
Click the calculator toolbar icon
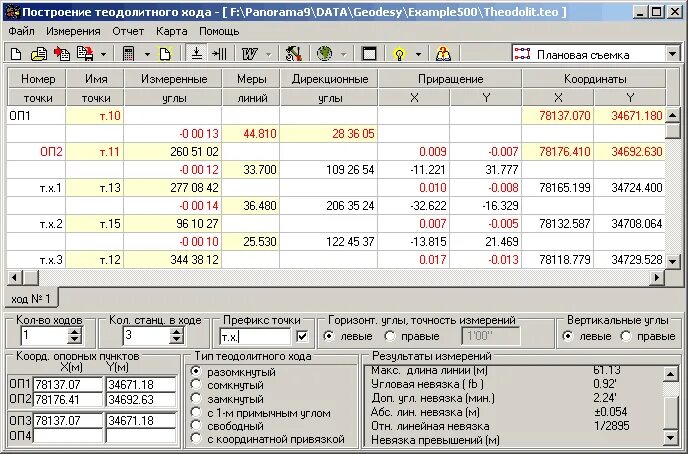pos(129,54)
